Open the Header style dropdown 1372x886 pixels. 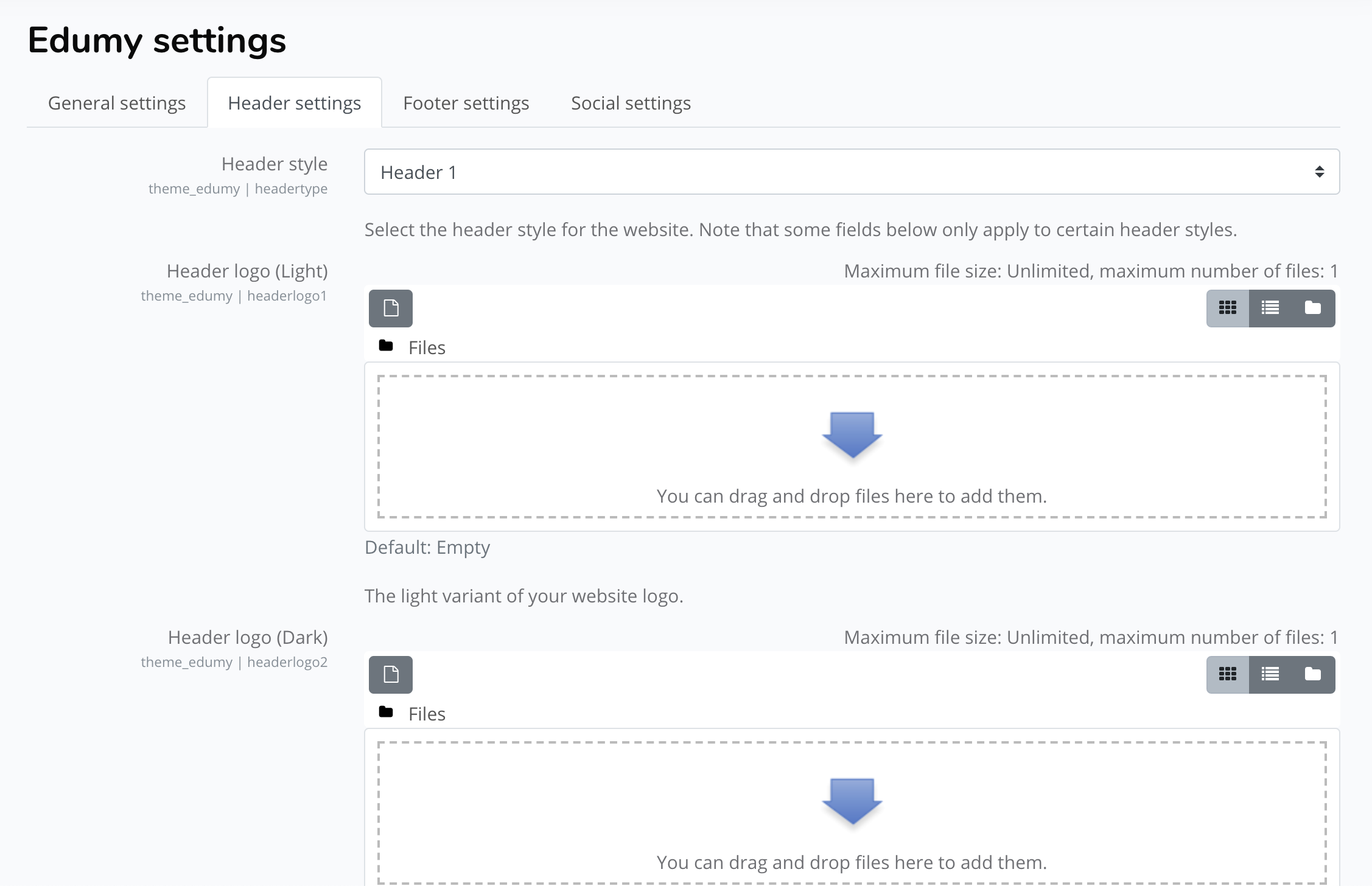coord(852,172)
